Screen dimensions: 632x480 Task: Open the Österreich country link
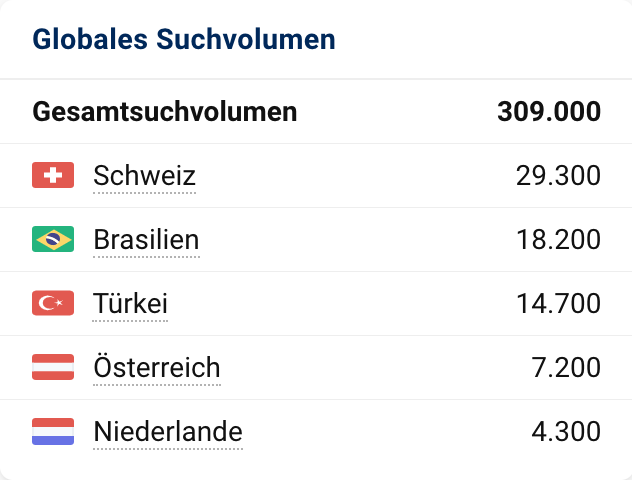pyautogui.click(x=156, y=369)
